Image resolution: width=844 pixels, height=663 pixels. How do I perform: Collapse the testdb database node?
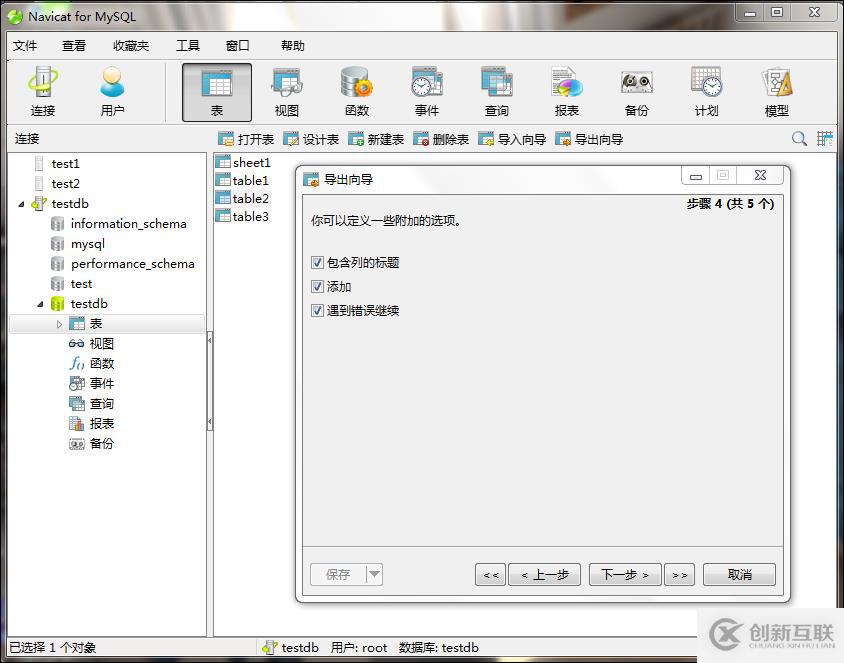coord(40,304)
